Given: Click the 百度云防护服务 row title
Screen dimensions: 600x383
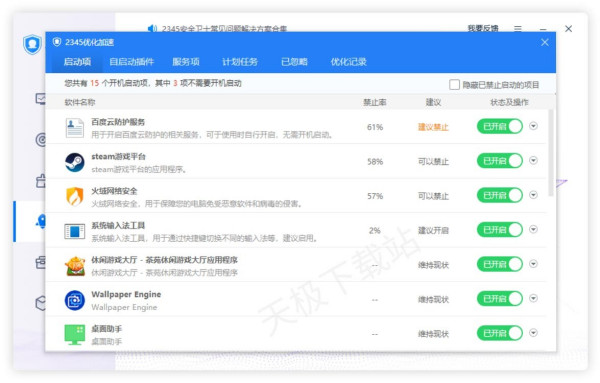Looking at the screenshot, I should coord(118,122).
